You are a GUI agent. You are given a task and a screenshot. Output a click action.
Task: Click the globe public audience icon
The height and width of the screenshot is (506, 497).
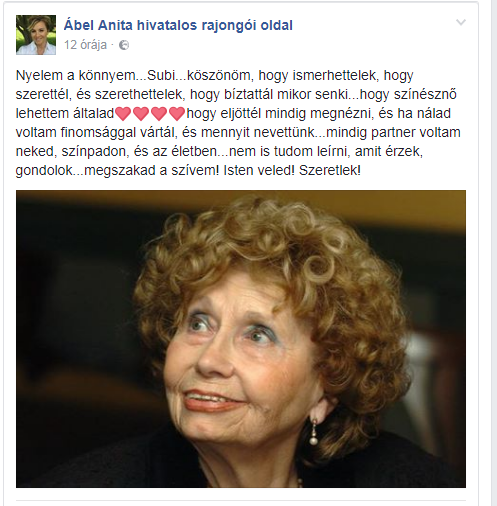click(x=124, y=45)
